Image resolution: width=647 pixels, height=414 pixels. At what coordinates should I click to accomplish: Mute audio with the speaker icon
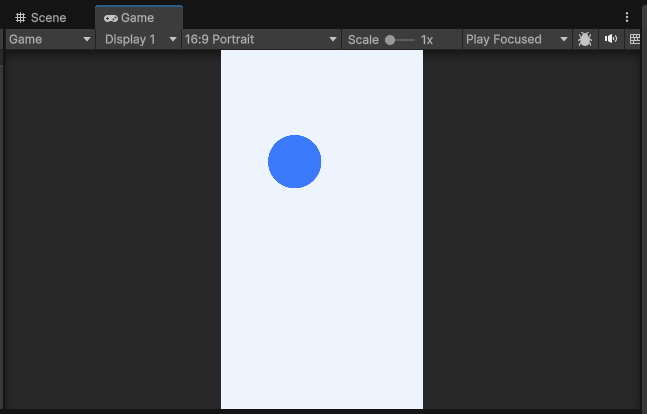pyautogui.click(x=611, y=39)
